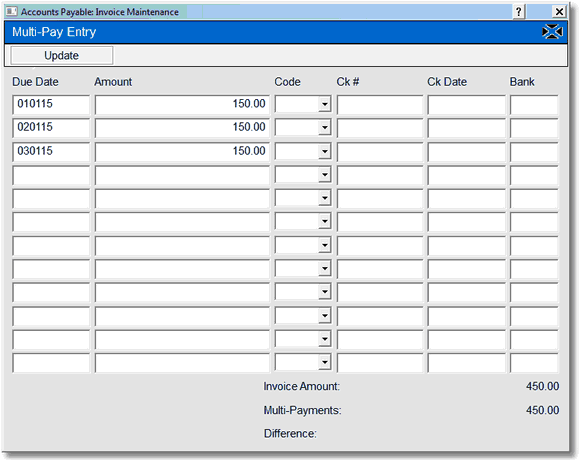Select the Due Date field showing 020115
The height and width of the screenshot is (463, 581).
click(x=51, y=128)
